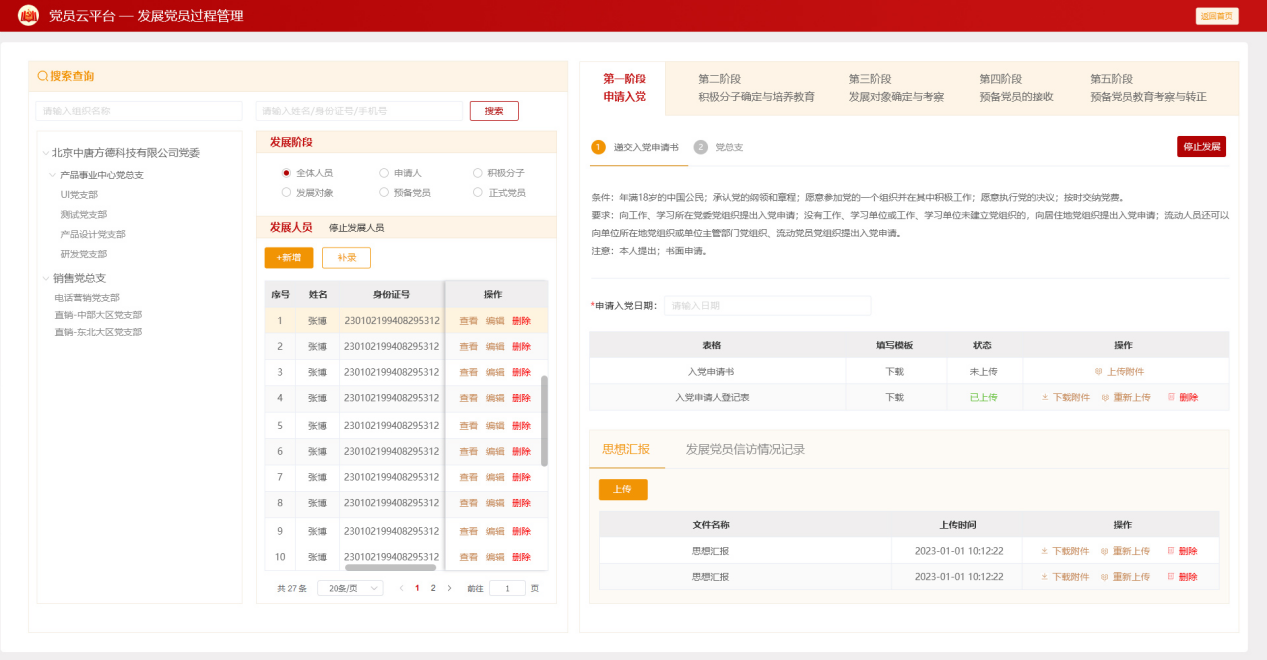
Task: Switch to 第二阶段 积极分子确定与培养教育 tab
Action: point(756,88)
